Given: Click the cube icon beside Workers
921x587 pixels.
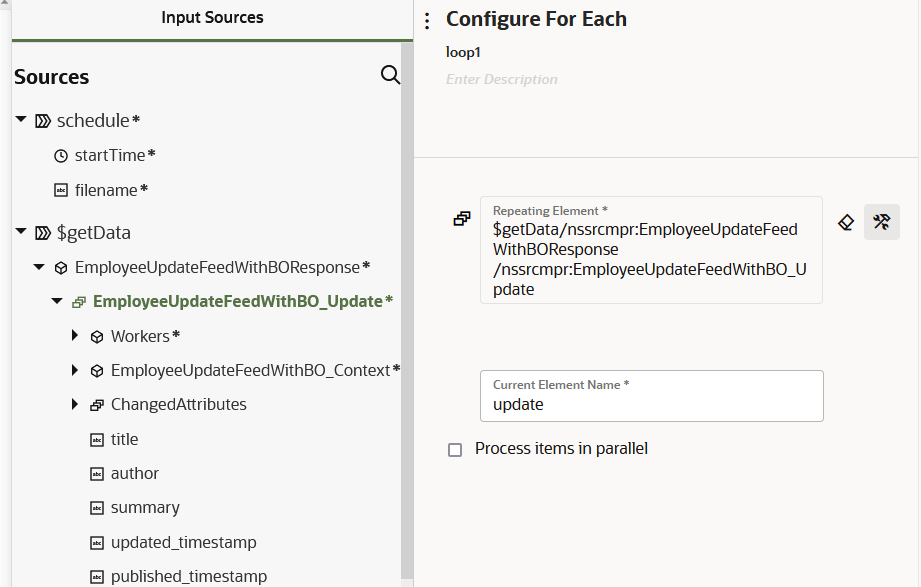Looking at the screenshot, I should [x=97, y=336].
